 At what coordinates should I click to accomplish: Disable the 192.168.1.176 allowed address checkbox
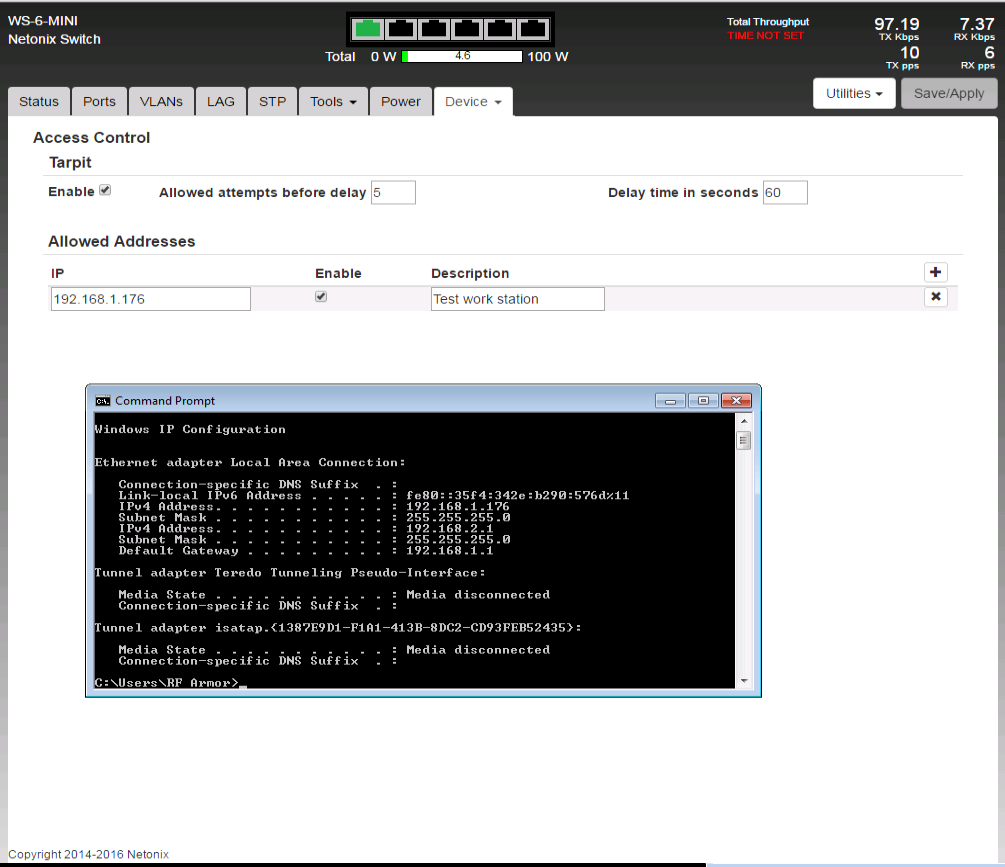point(321,297)
